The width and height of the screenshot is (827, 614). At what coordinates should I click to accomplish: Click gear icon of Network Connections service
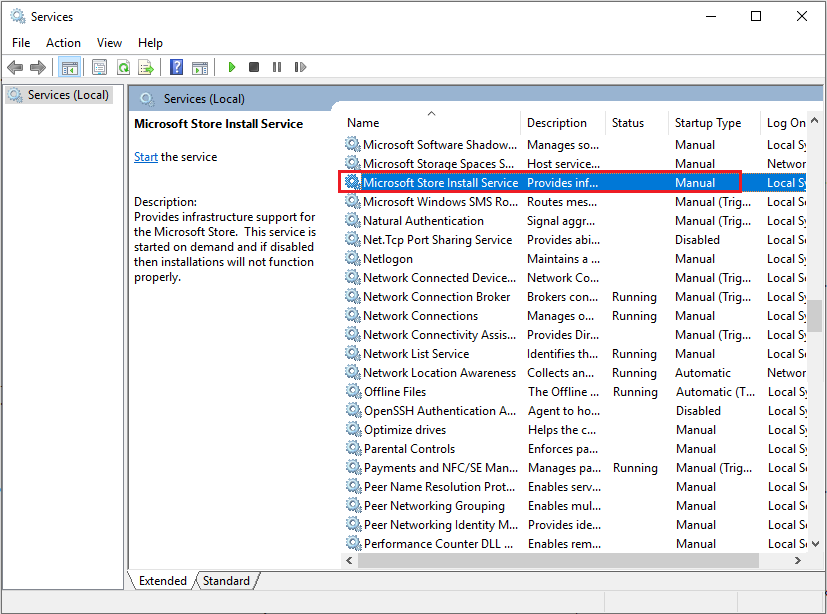[352, 315]
